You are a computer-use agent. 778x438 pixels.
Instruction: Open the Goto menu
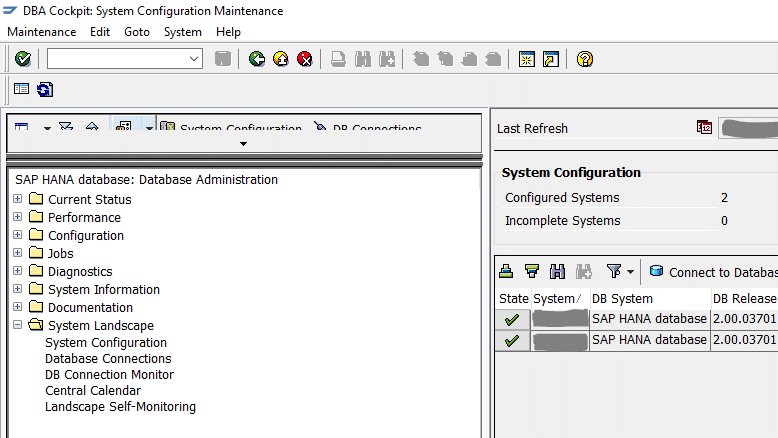click(136, 32)
